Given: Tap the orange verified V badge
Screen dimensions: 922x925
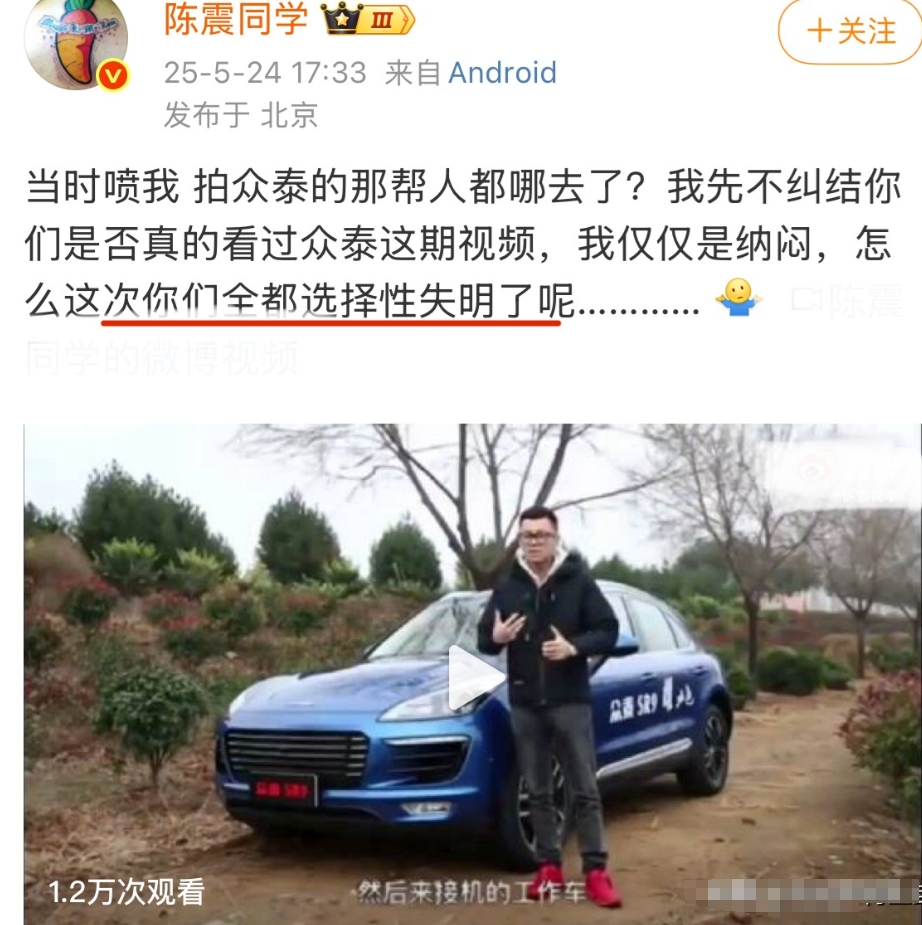Looking at the screenshot, I should (x=113, y=76).
